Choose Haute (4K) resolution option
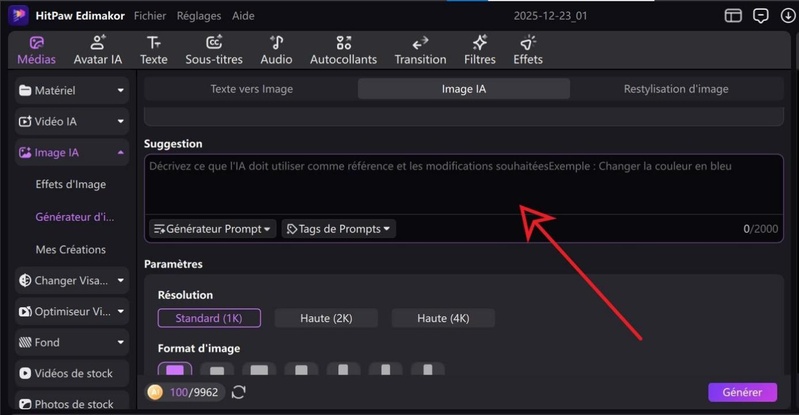The image size is (799, 415). pos(443,318)
